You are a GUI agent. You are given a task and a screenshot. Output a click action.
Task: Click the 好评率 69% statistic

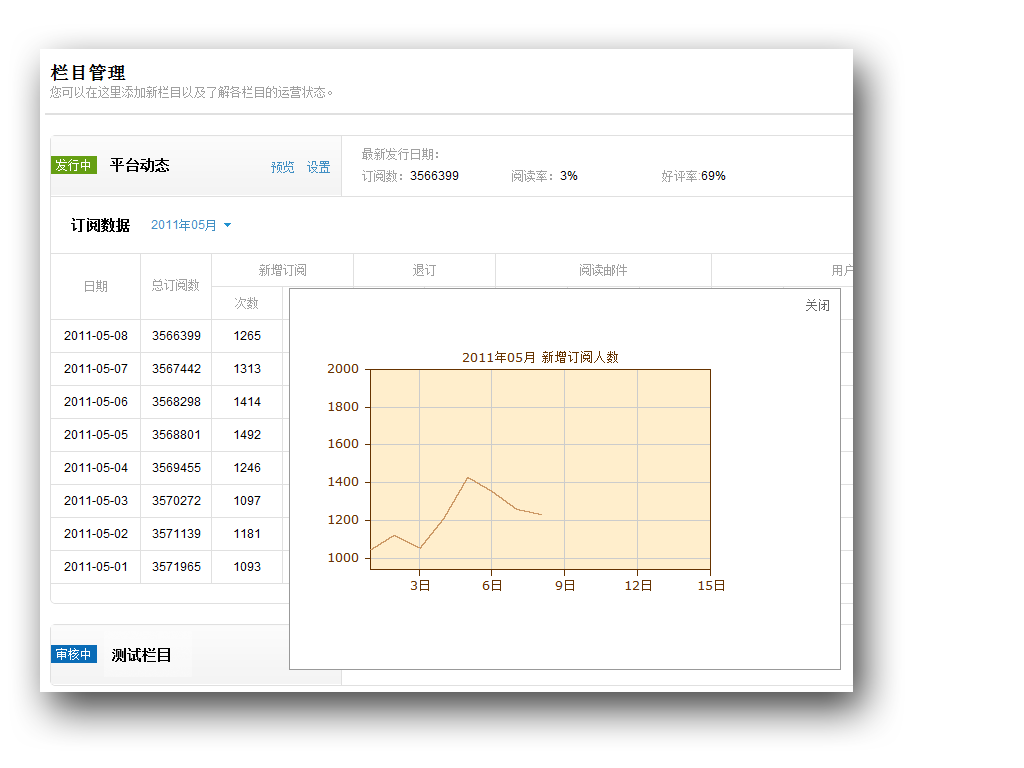(693, 176)
